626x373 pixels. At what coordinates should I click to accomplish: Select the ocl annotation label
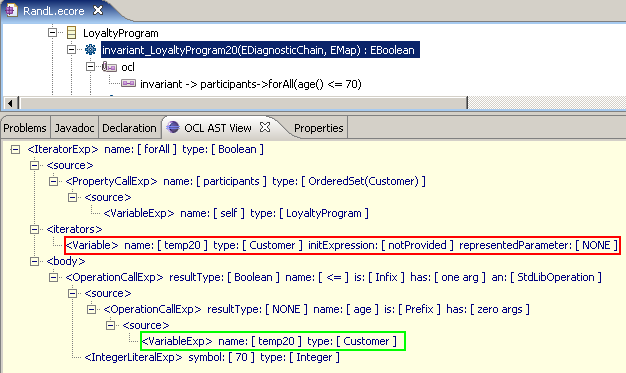coord(128,67)
